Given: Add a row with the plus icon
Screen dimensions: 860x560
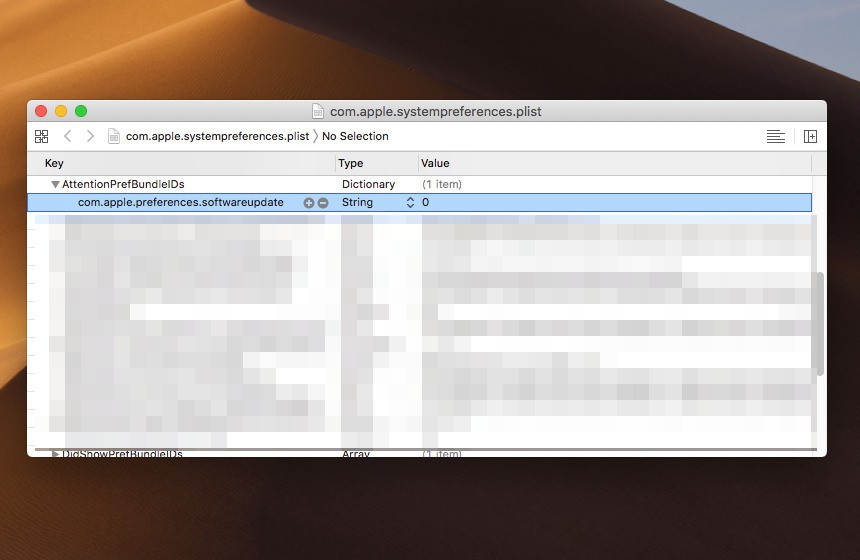Looking at the screenshot, I should 309,203.
